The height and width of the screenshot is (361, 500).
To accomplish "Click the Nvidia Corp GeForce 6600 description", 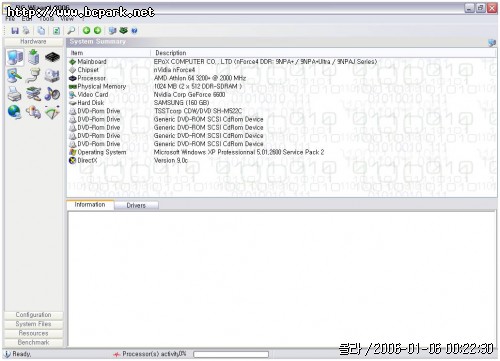I will tap(189, 95).
